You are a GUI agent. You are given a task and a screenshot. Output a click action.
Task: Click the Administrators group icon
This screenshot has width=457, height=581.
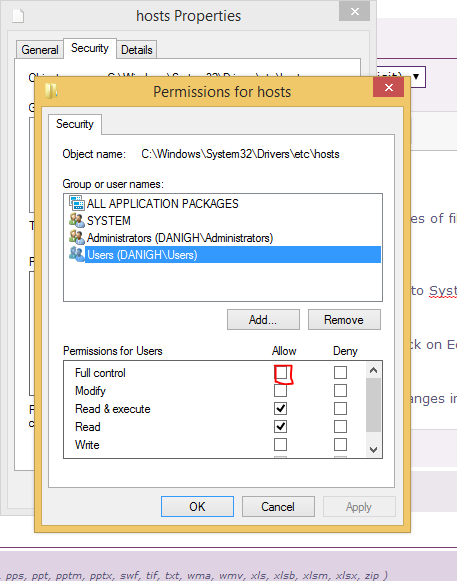[x=77, y=237]
